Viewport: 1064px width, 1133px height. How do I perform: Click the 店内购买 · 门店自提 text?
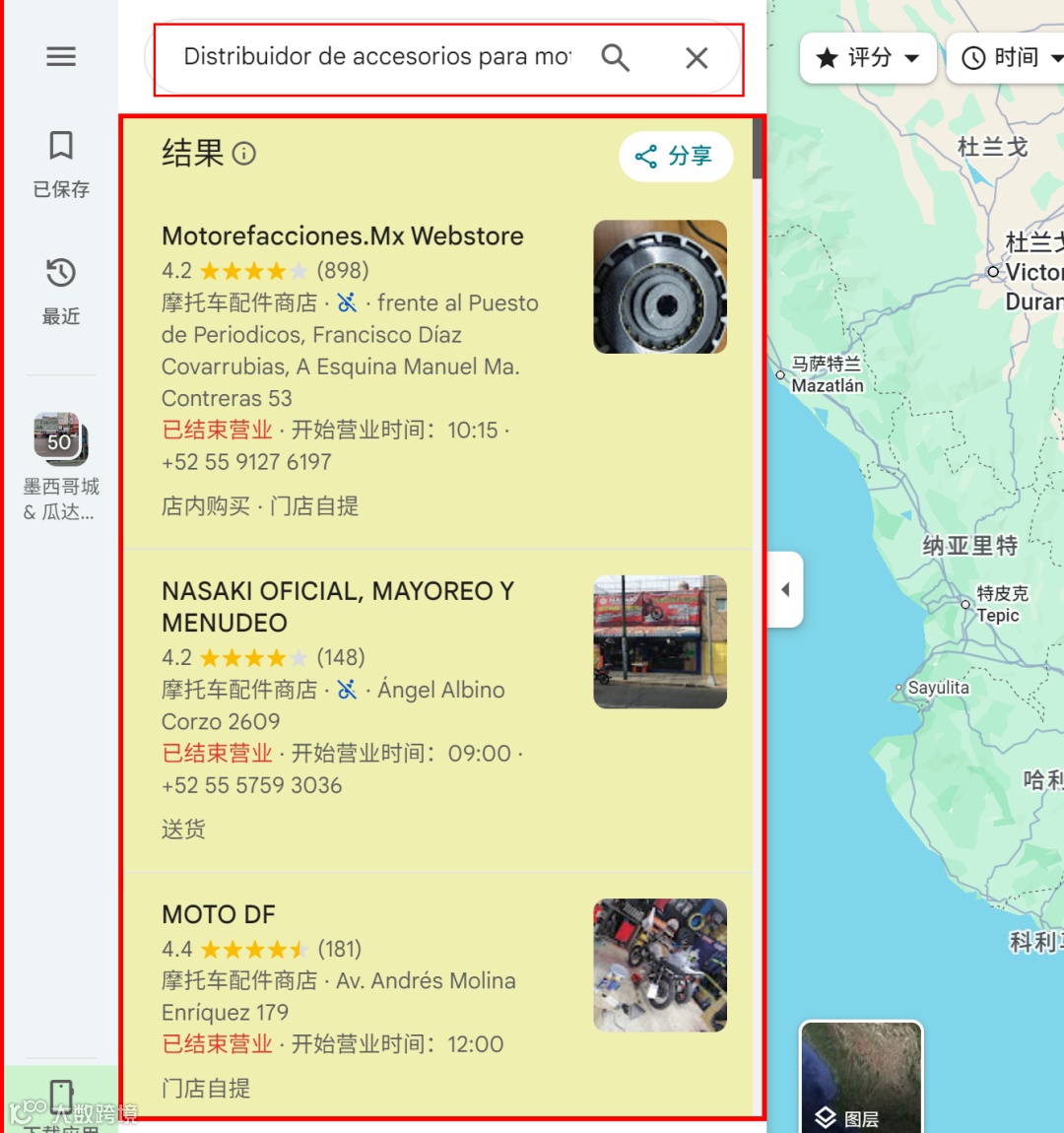click(x=260, y=505)
